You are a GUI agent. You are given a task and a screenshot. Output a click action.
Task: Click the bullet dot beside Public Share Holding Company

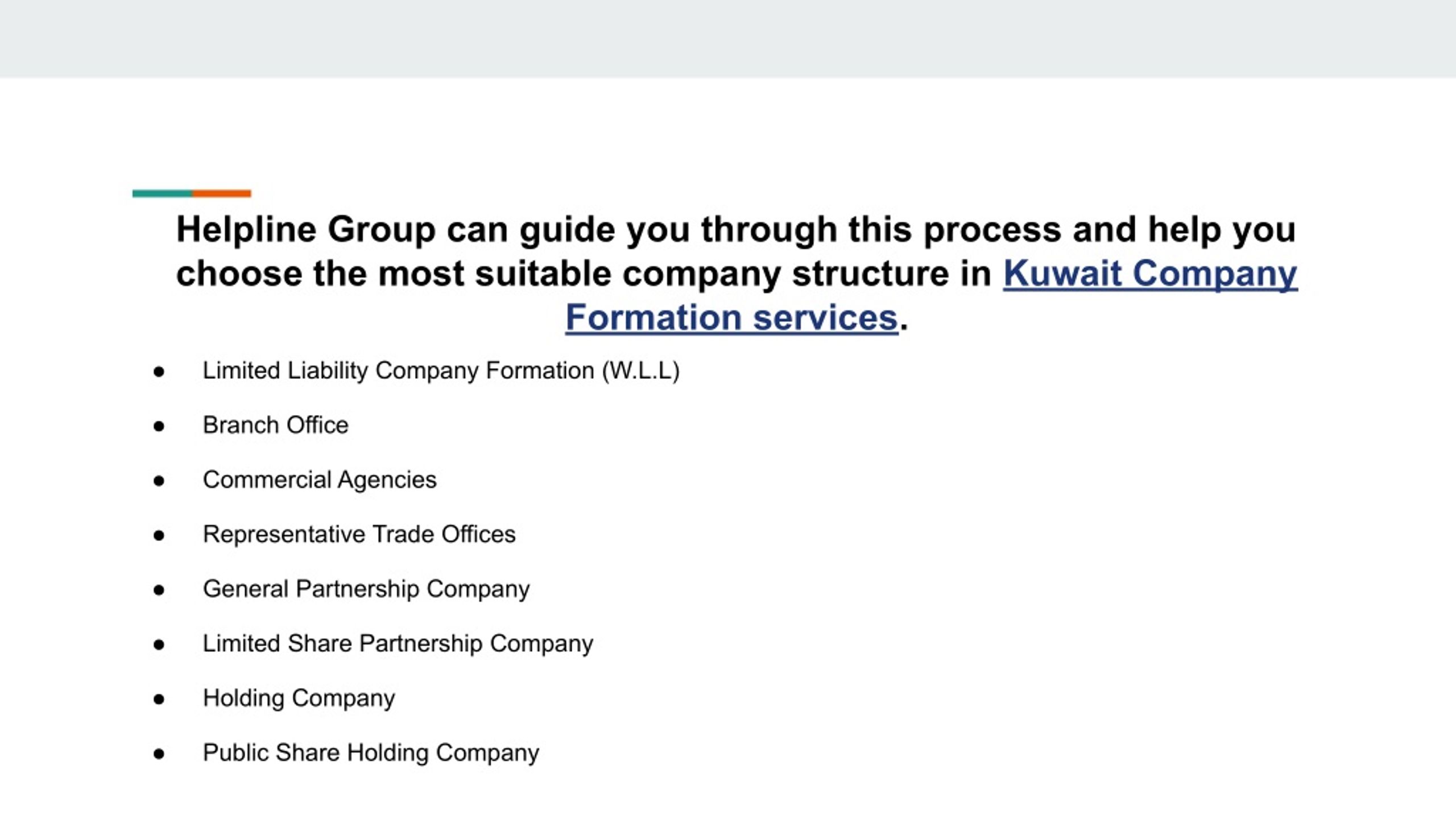[159, 753]
